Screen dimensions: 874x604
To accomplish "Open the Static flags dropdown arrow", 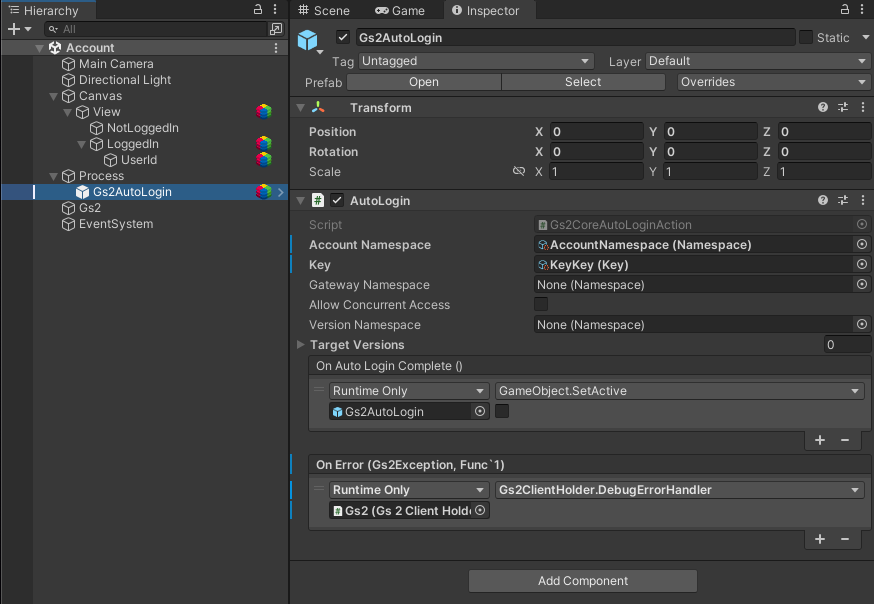I will coord(865,37).
